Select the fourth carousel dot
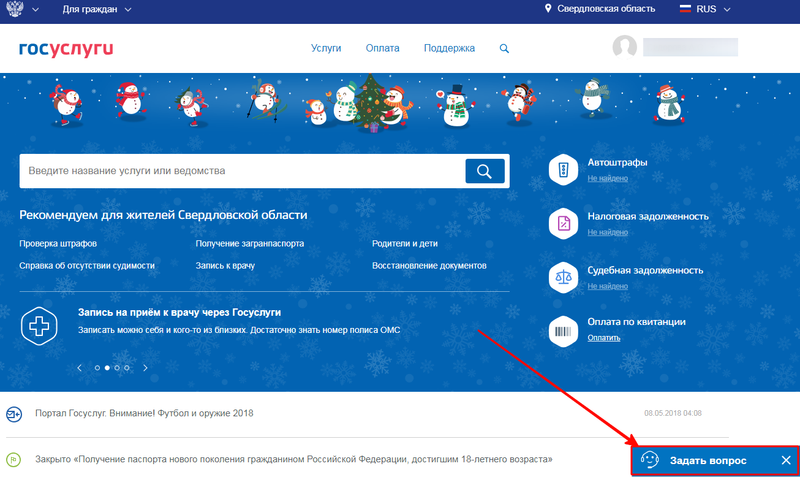 point(127,368)
